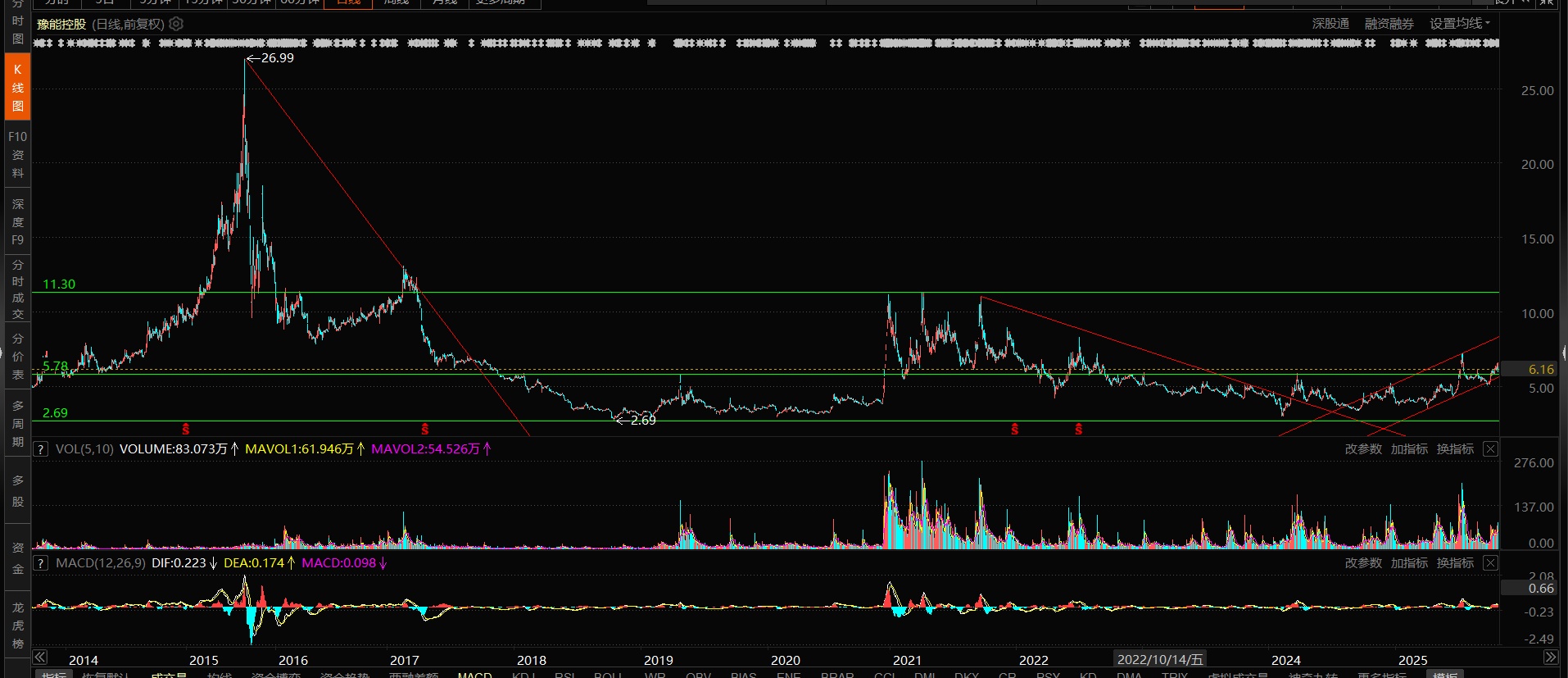The image size is (1568, 678).
Task: Click the 26.99 peak price label
Action: (277, 58)
